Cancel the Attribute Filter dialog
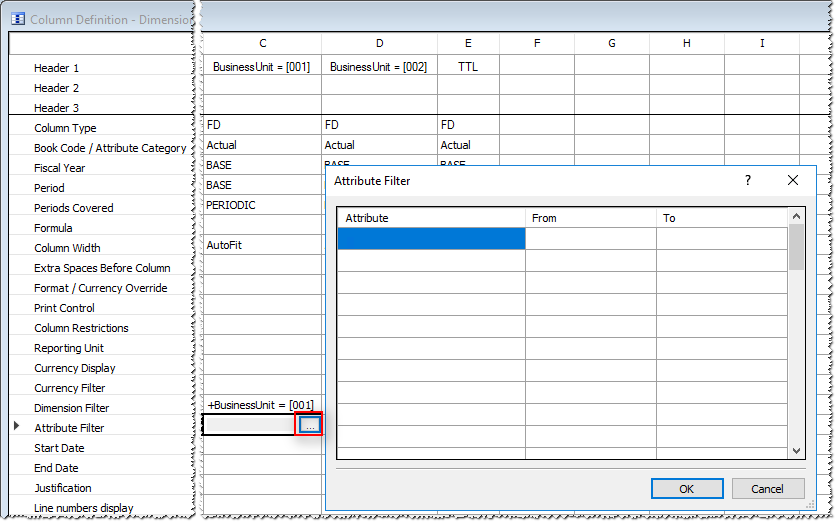The height and width of the screenshot is (522, 835). coord(767,489)
